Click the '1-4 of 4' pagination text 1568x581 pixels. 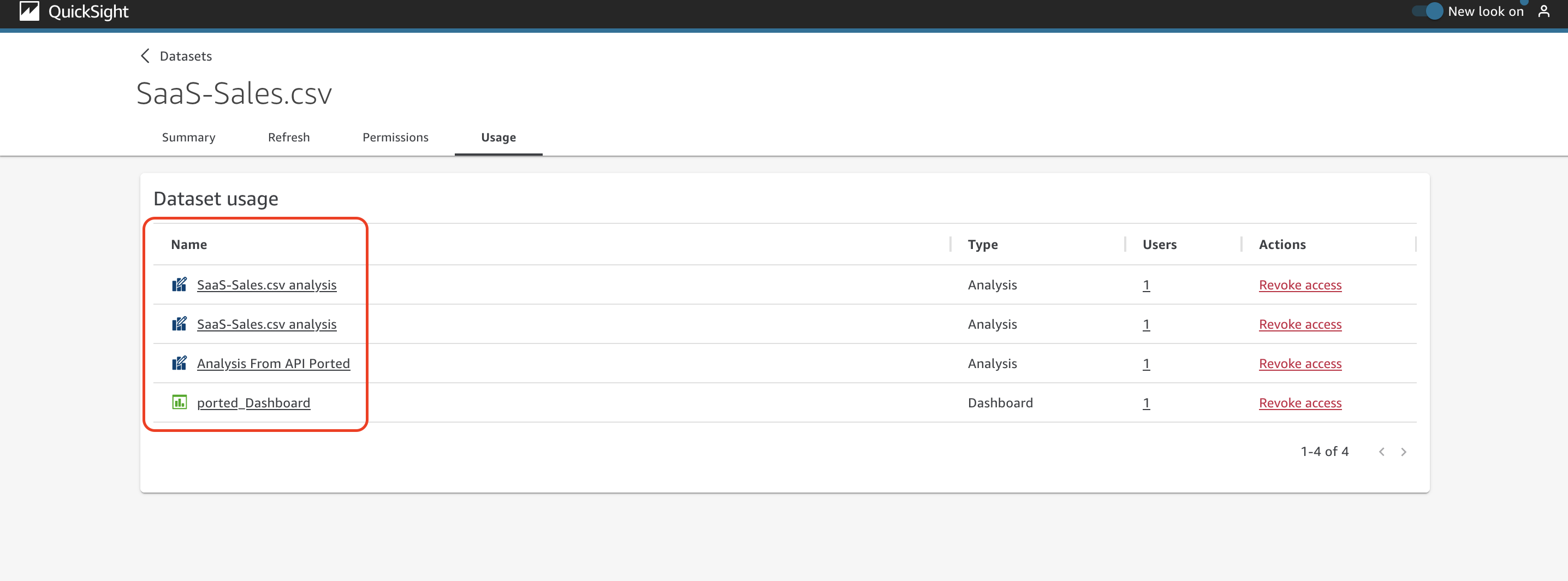pos(1324,451)
